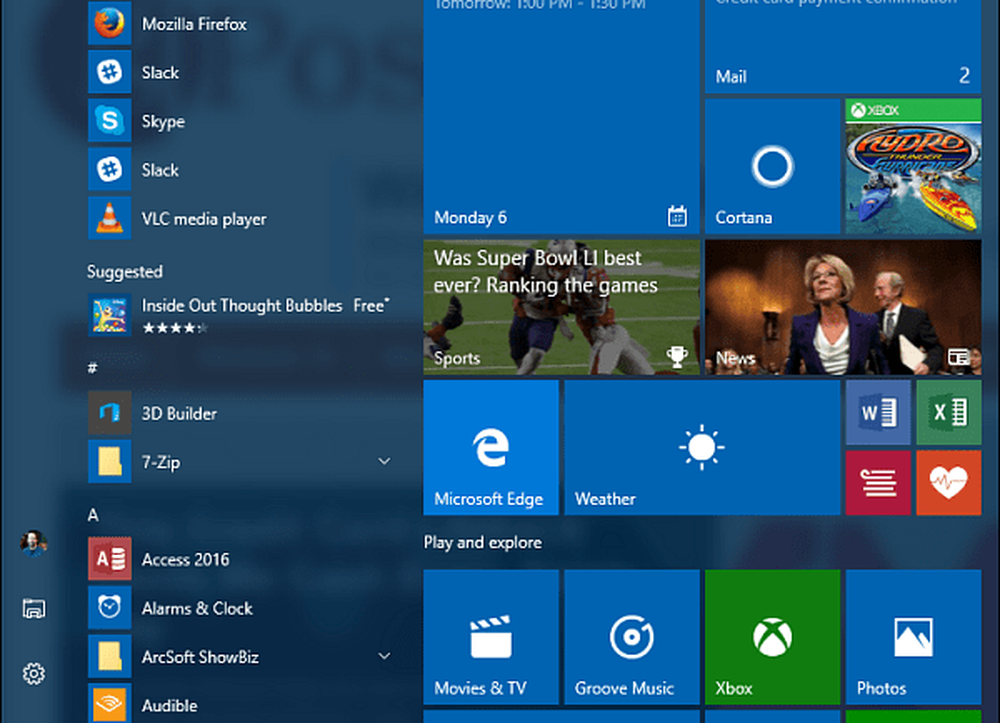Click the "#" section header in the app list
The image size is (1000, 723).
(x=92, y=368)
